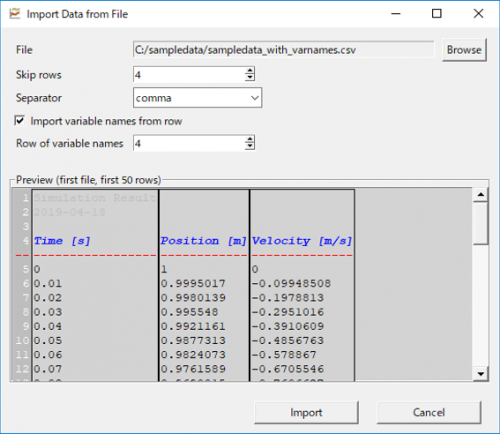Viewport: 500px width, 434px height.
Task: Click time value 0.03 in preview
Action: click(x=48, y=312)
